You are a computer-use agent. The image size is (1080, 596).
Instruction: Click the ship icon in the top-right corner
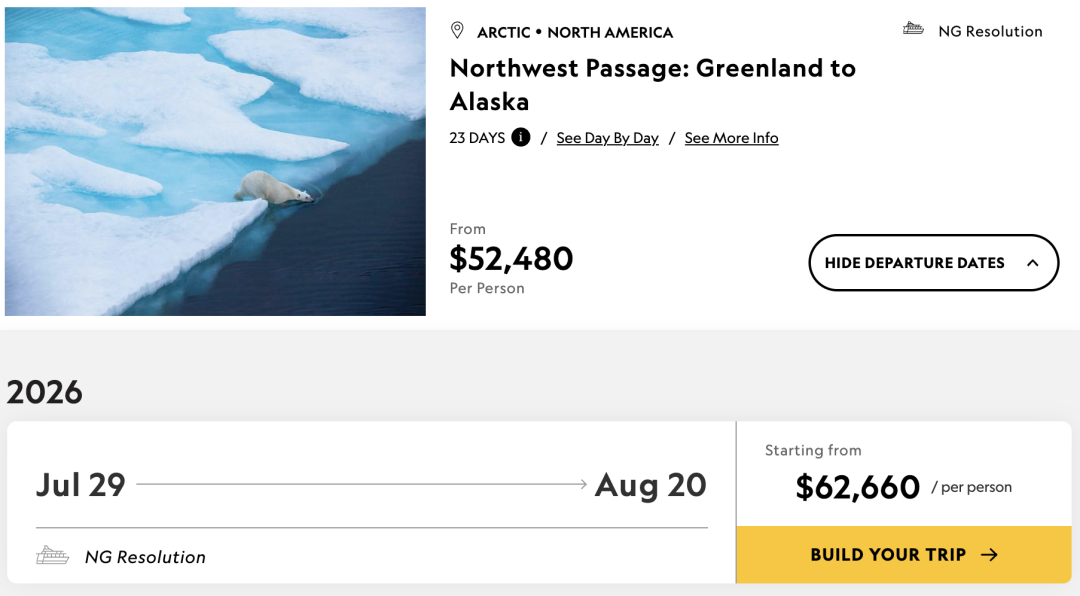tap(913, 29)
